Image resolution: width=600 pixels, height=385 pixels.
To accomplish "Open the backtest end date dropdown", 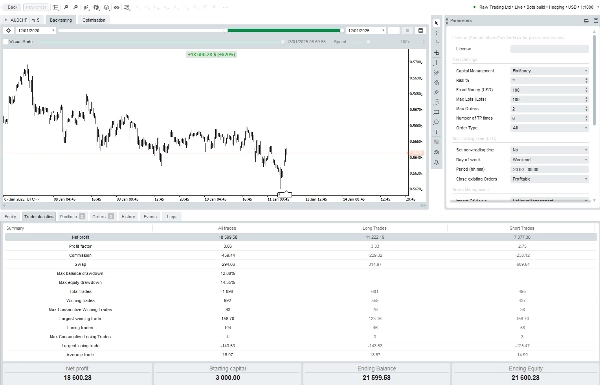I will pos(365,31).
